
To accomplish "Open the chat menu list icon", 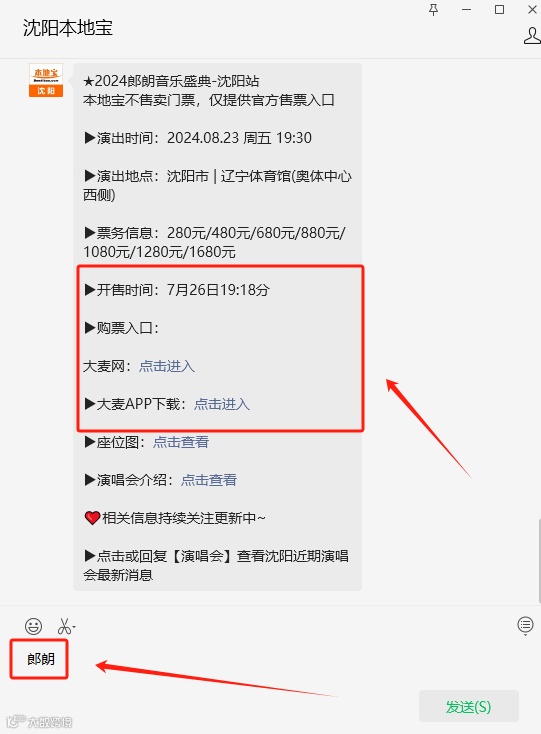I will tap(525, 624).
